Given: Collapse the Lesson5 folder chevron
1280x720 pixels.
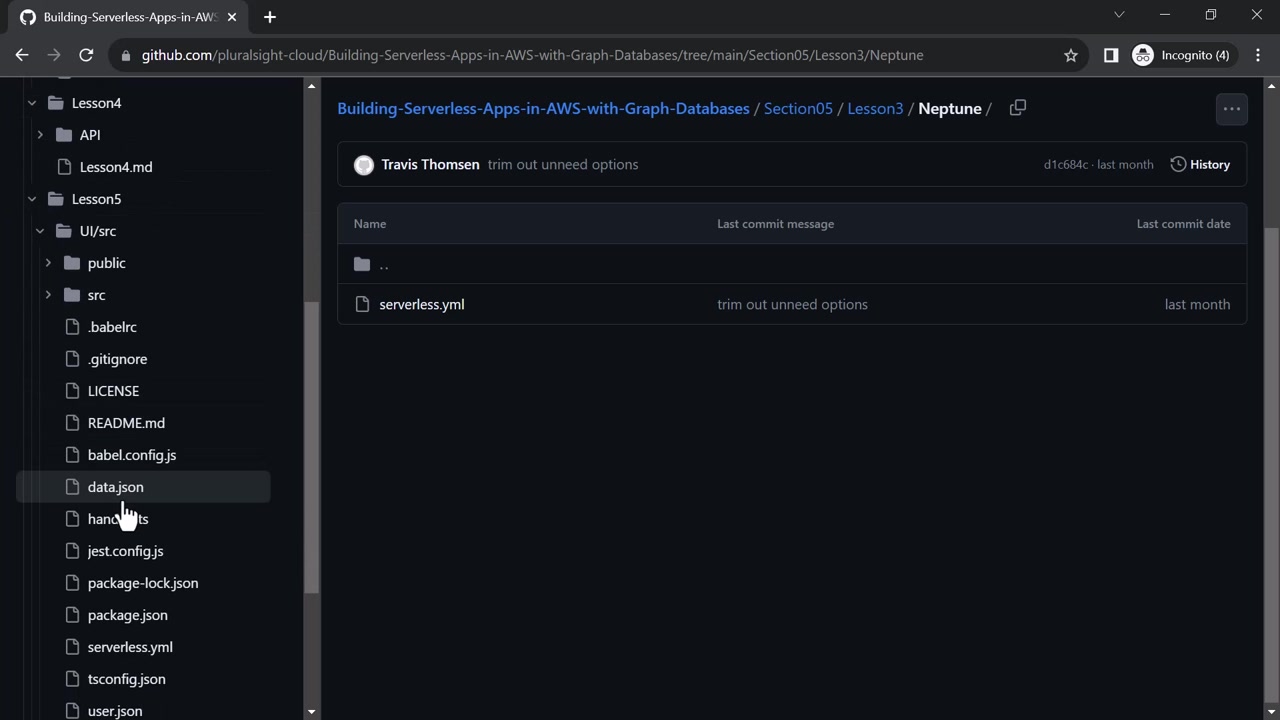Looking at the screenshot, I should point(32,199).
